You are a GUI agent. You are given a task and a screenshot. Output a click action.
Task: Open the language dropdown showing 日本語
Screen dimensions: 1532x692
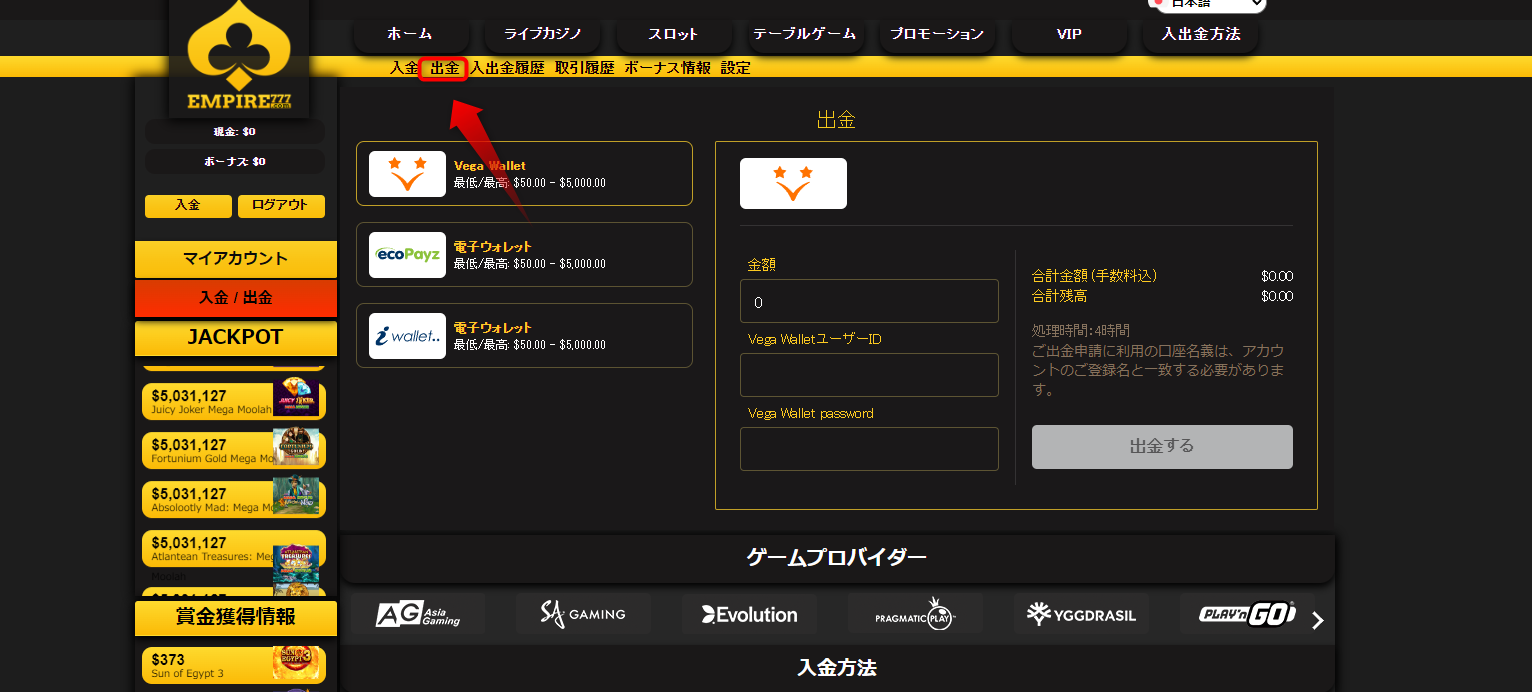(x=1207, y=5)
